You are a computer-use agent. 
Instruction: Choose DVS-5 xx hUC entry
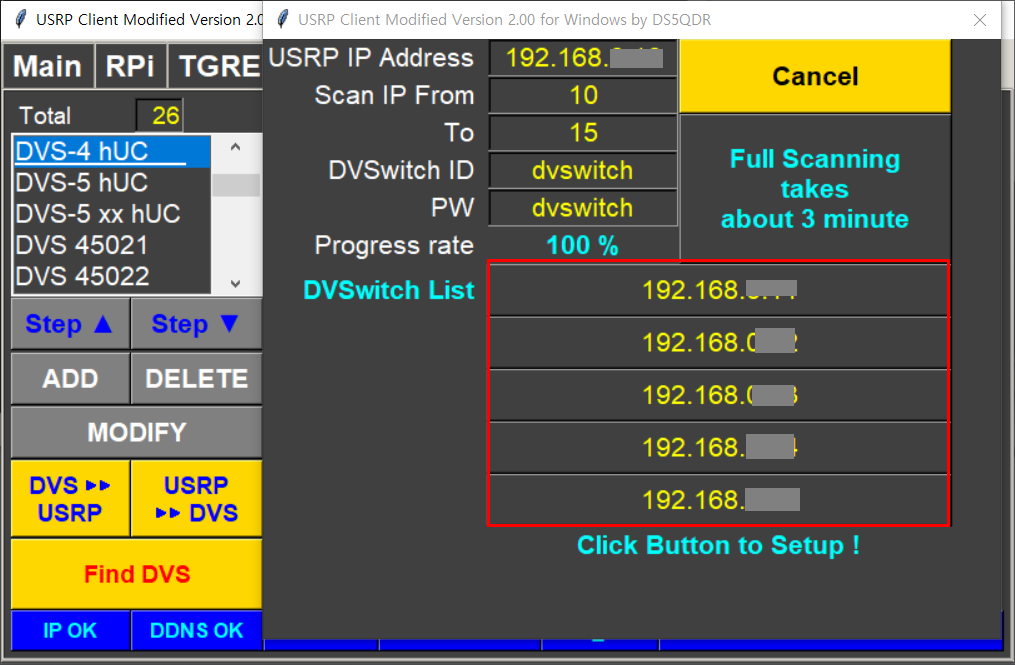coord(112,214)
